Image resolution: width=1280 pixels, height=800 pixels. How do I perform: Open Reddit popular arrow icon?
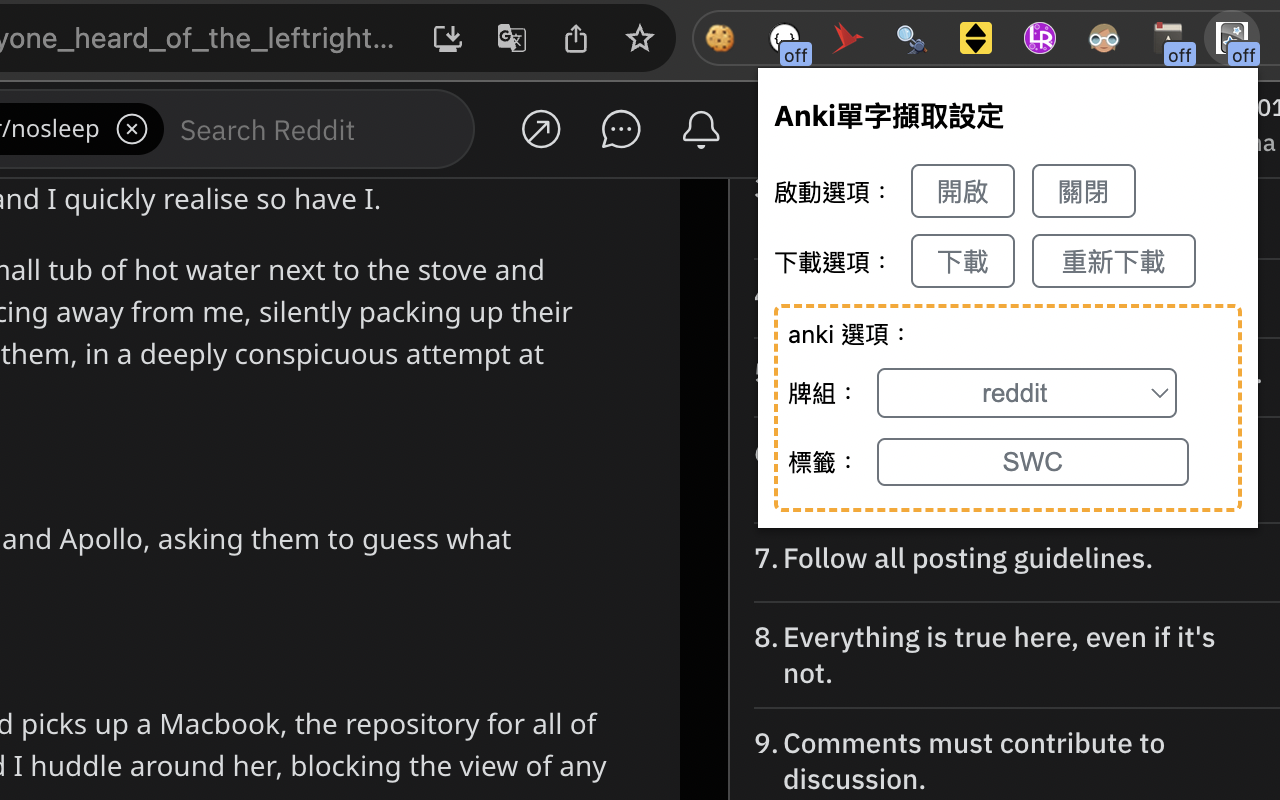pyautogui.click(x=541, y=129)
